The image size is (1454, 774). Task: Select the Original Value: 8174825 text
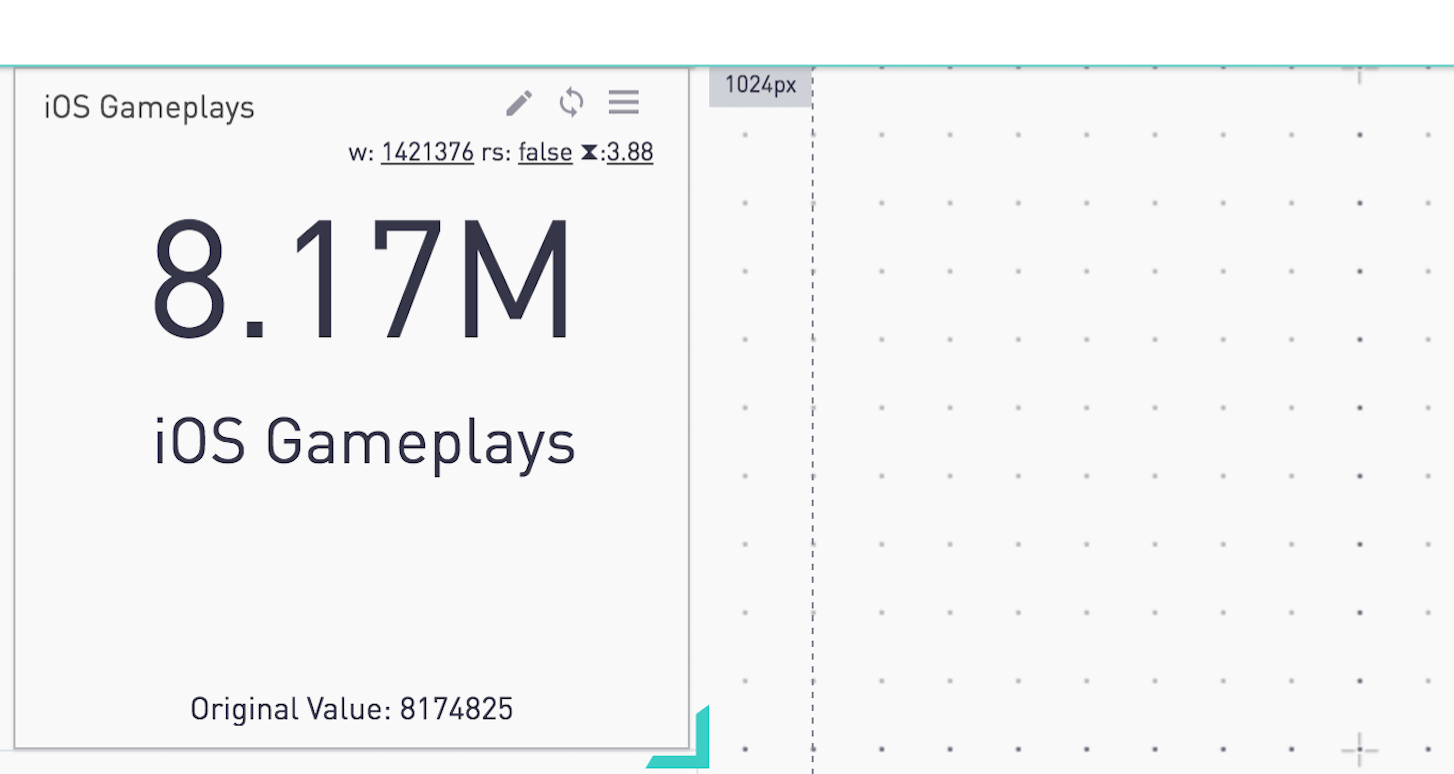[x=352, y=709]
